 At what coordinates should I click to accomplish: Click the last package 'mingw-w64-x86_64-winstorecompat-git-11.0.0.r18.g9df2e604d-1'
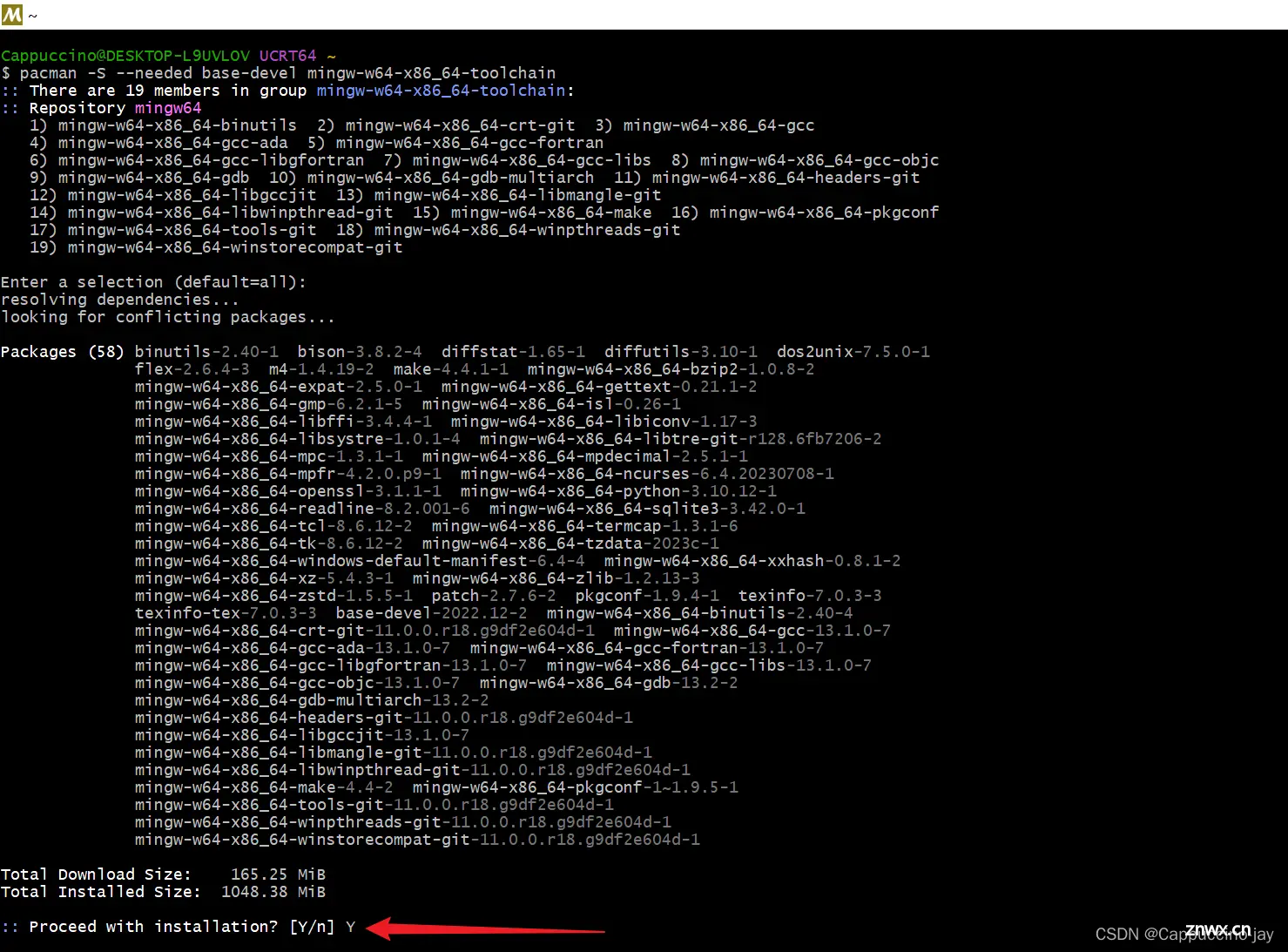(x=417, y=840)
